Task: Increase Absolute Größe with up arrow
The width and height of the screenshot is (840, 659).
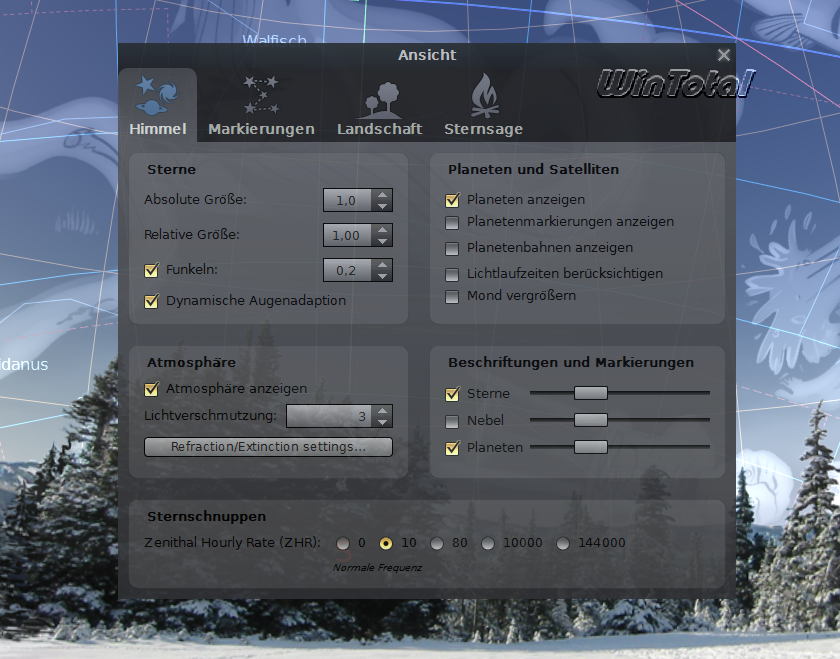Action: [x=382, y=195]
